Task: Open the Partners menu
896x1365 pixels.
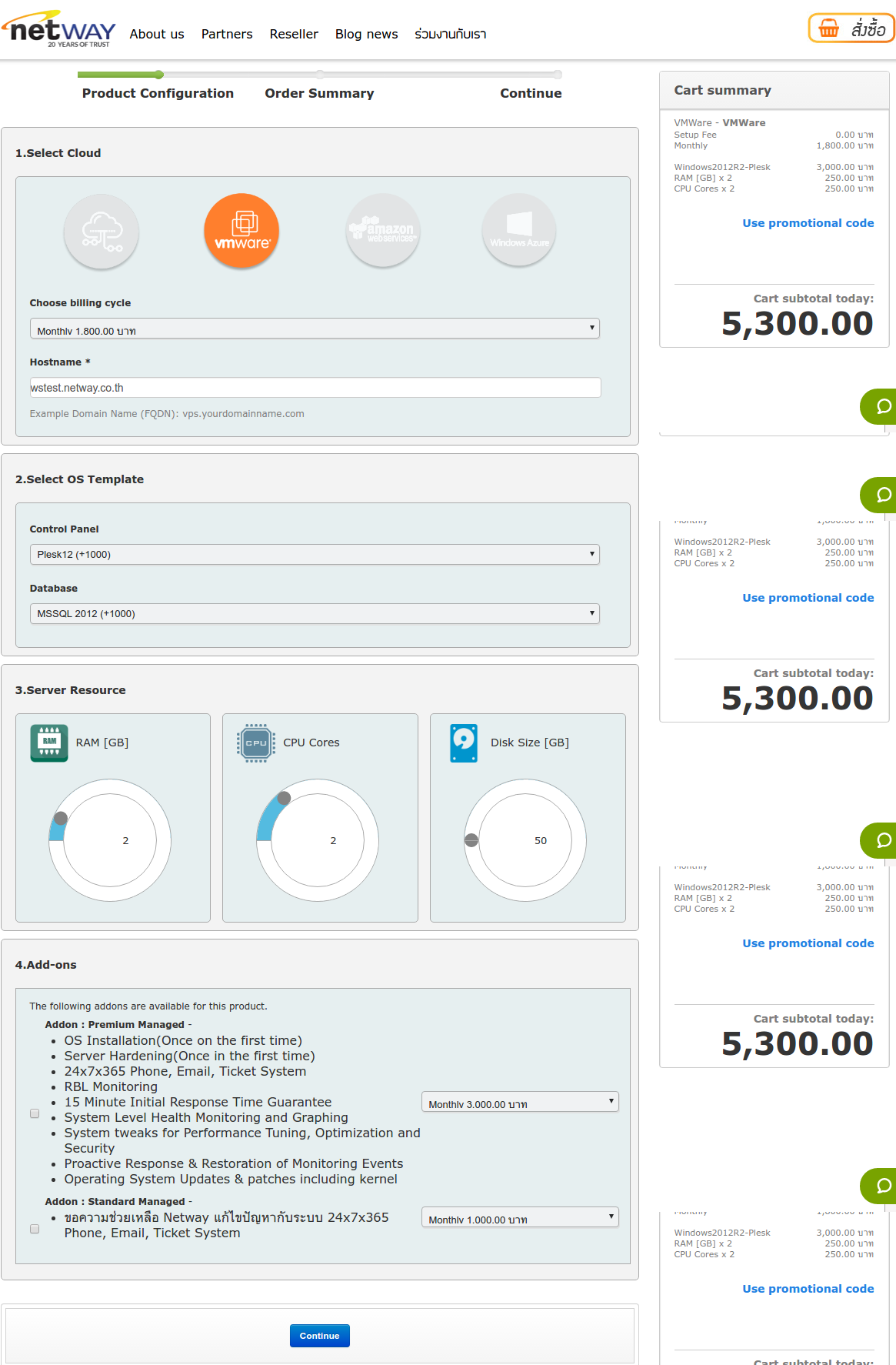Action: pyautogui.click(x=227, y=34)
